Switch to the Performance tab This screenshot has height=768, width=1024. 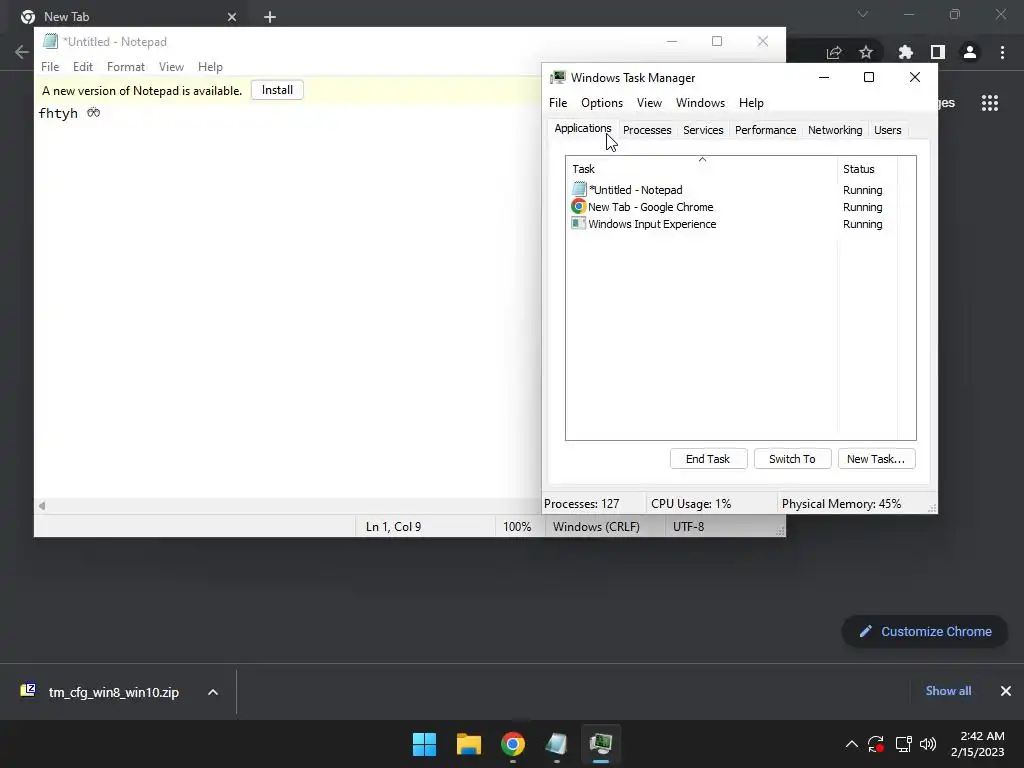pos(765,130)
